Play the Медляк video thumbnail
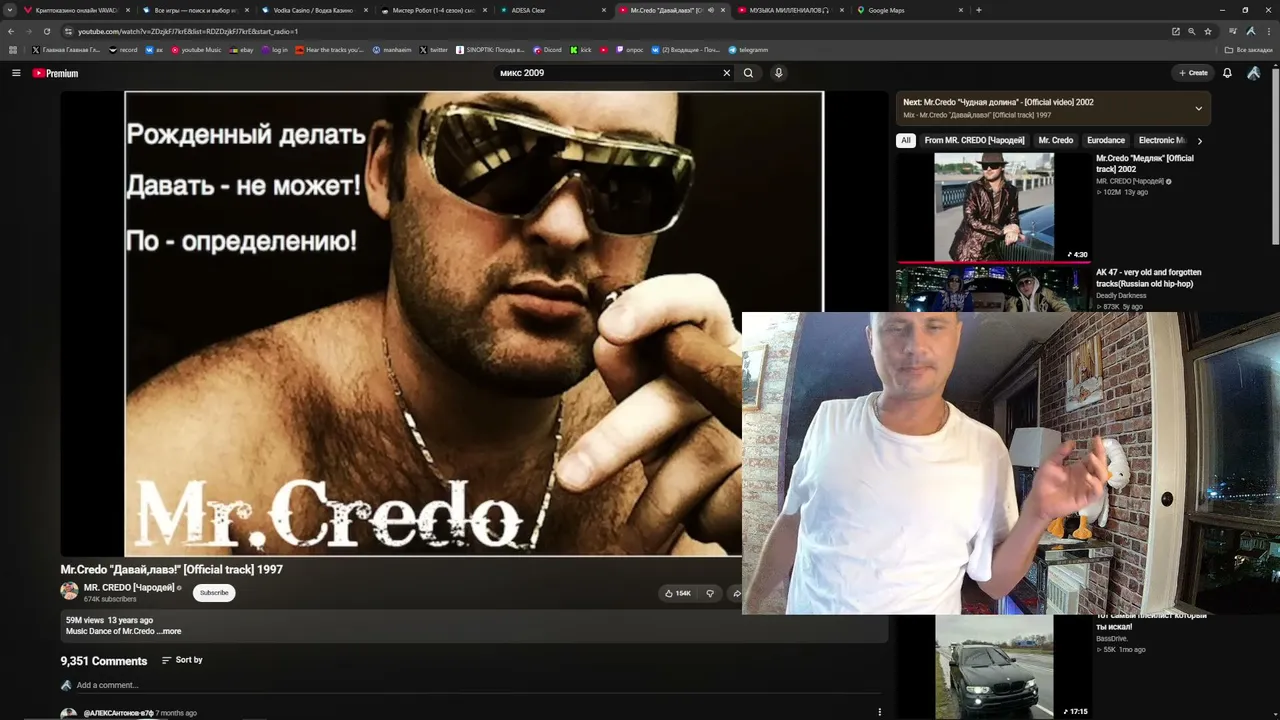Image resolution: width=1280 pixels, height=720 pixels. [x=993, y=207]
